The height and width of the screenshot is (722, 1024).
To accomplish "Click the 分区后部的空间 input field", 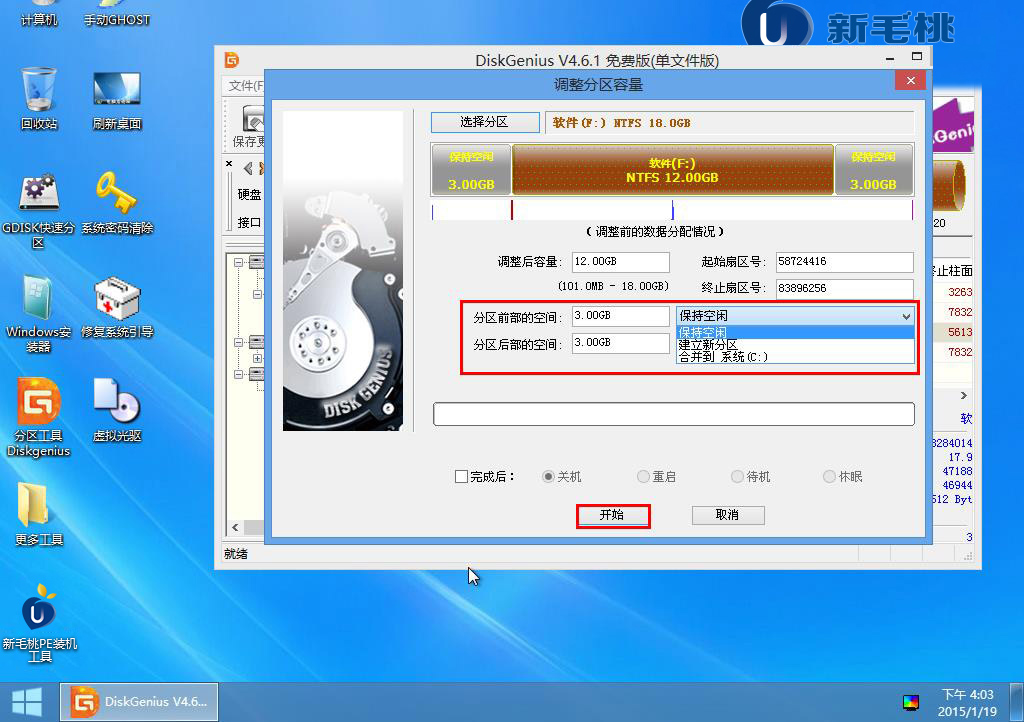I will tap(620, 343).
